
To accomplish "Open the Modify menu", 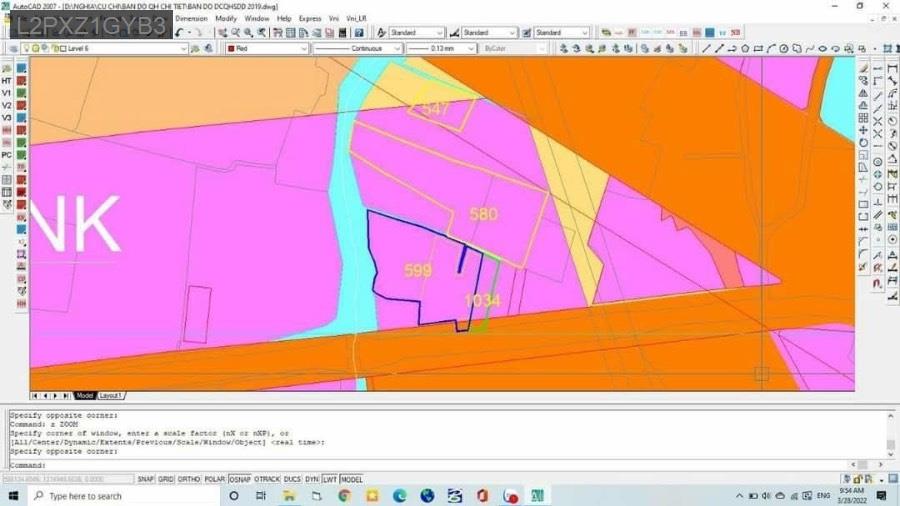I will 226,18.
